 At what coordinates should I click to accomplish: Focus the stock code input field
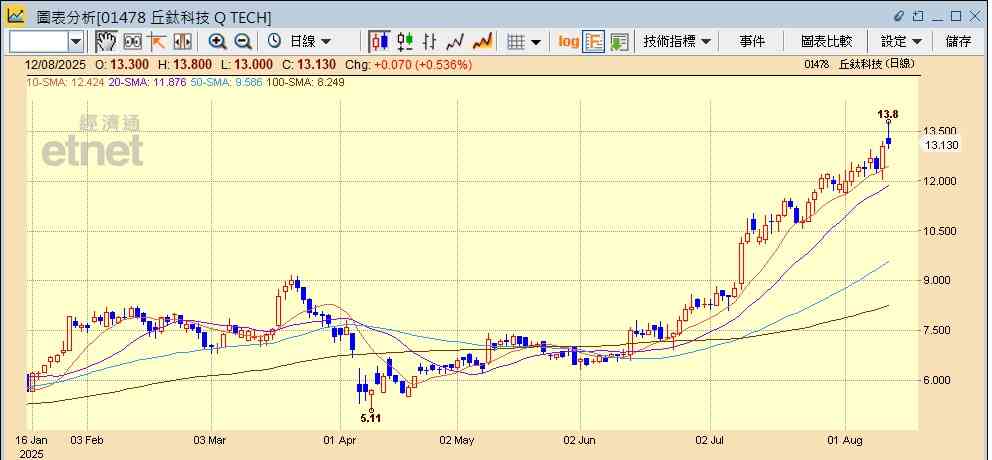(39, 42)
